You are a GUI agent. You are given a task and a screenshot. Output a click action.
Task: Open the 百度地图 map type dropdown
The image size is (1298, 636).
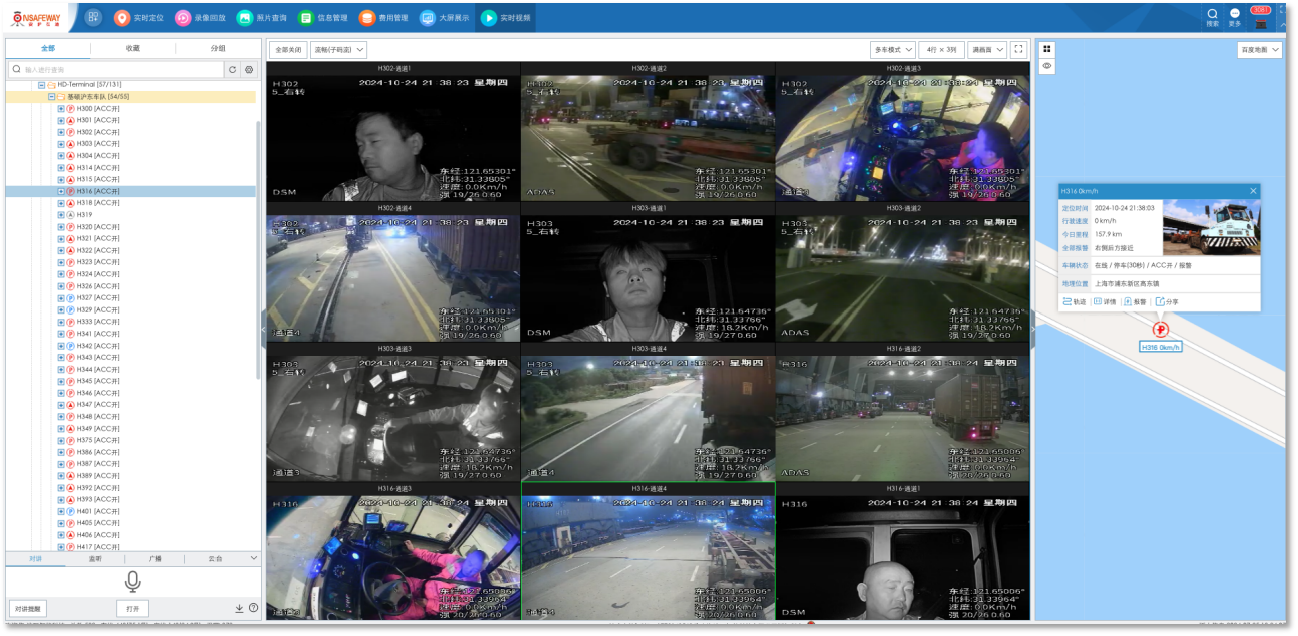click(x=1259, y=49)
